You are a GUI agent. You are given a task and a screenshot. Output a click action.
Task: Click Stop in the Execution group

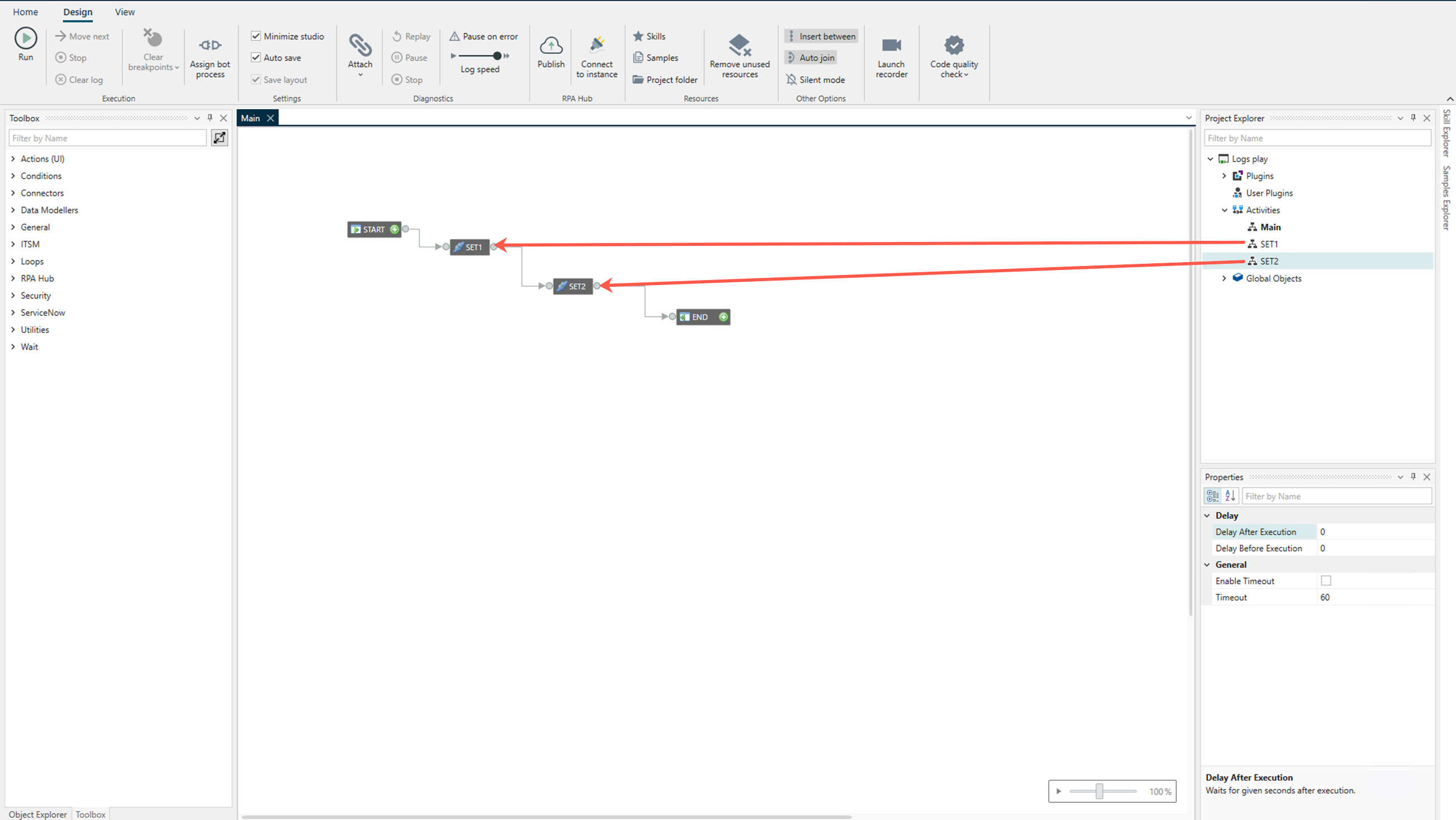[x=71, y=58]
